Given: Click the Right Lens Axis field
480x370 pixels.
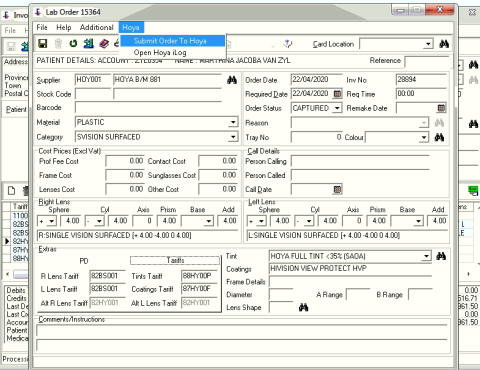Looking at the screenshot, I should [143, 221].
